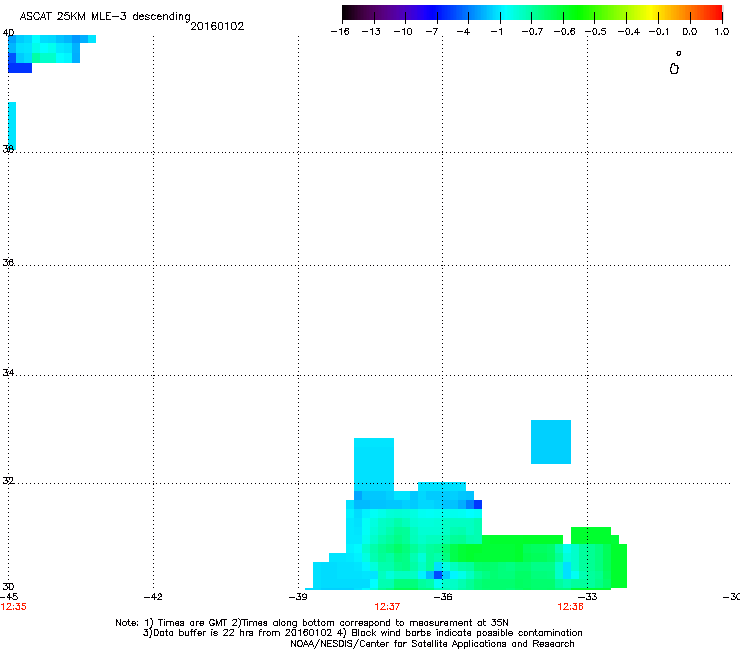Click the latitude label 34
740x650 pixels.
[x=8, y=373]
